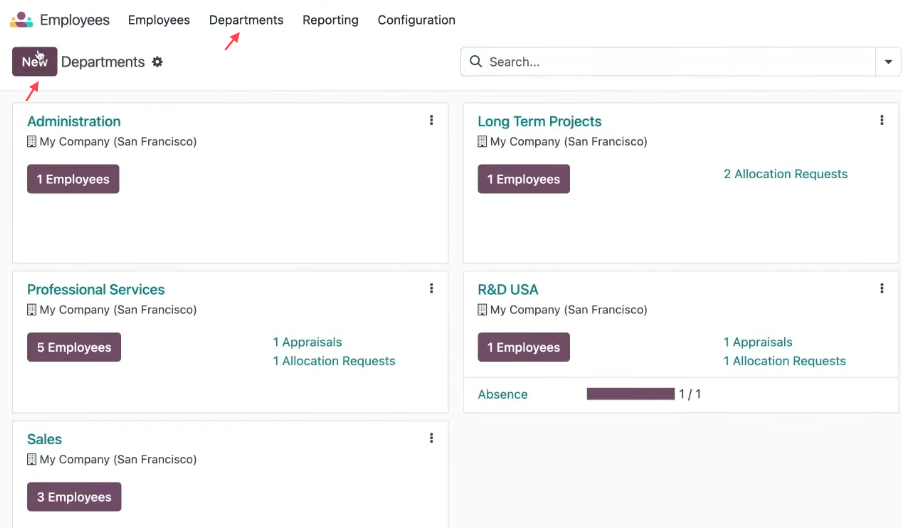Screen dimensions: 902x528
Task: Open R&D USA card kebab menu
Action: (882, 288)
